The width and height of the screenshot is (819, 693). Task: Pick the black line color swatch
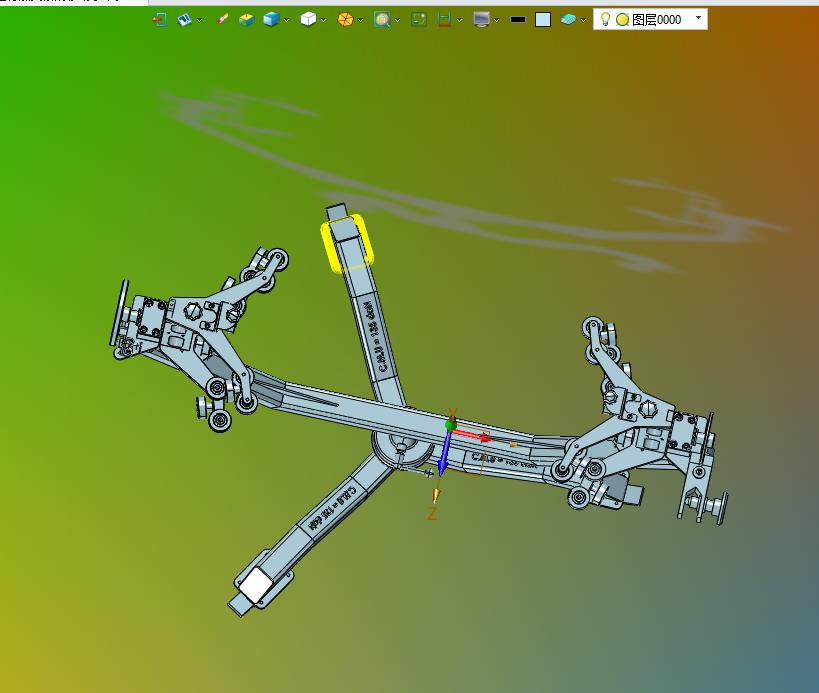tap(518, 20)
